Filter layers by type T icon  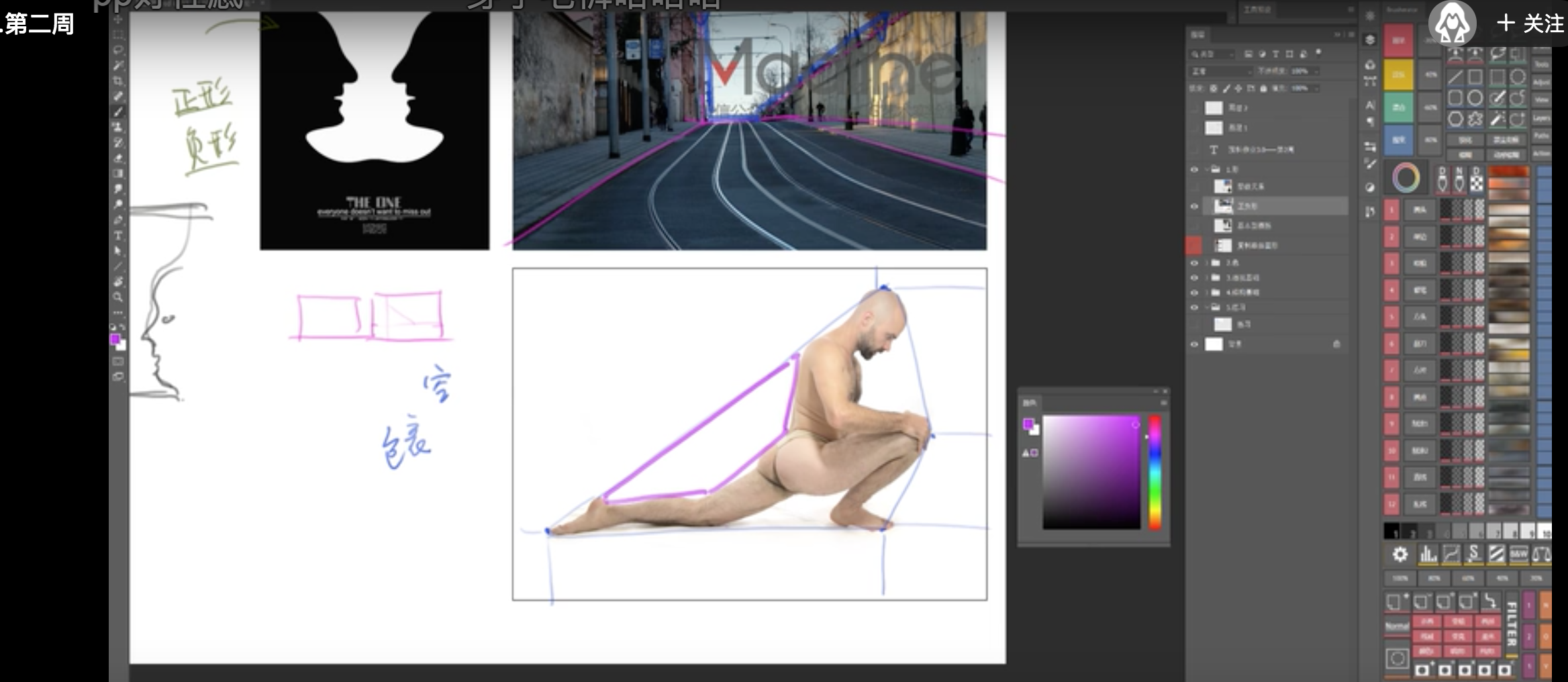click(1276, 54)
